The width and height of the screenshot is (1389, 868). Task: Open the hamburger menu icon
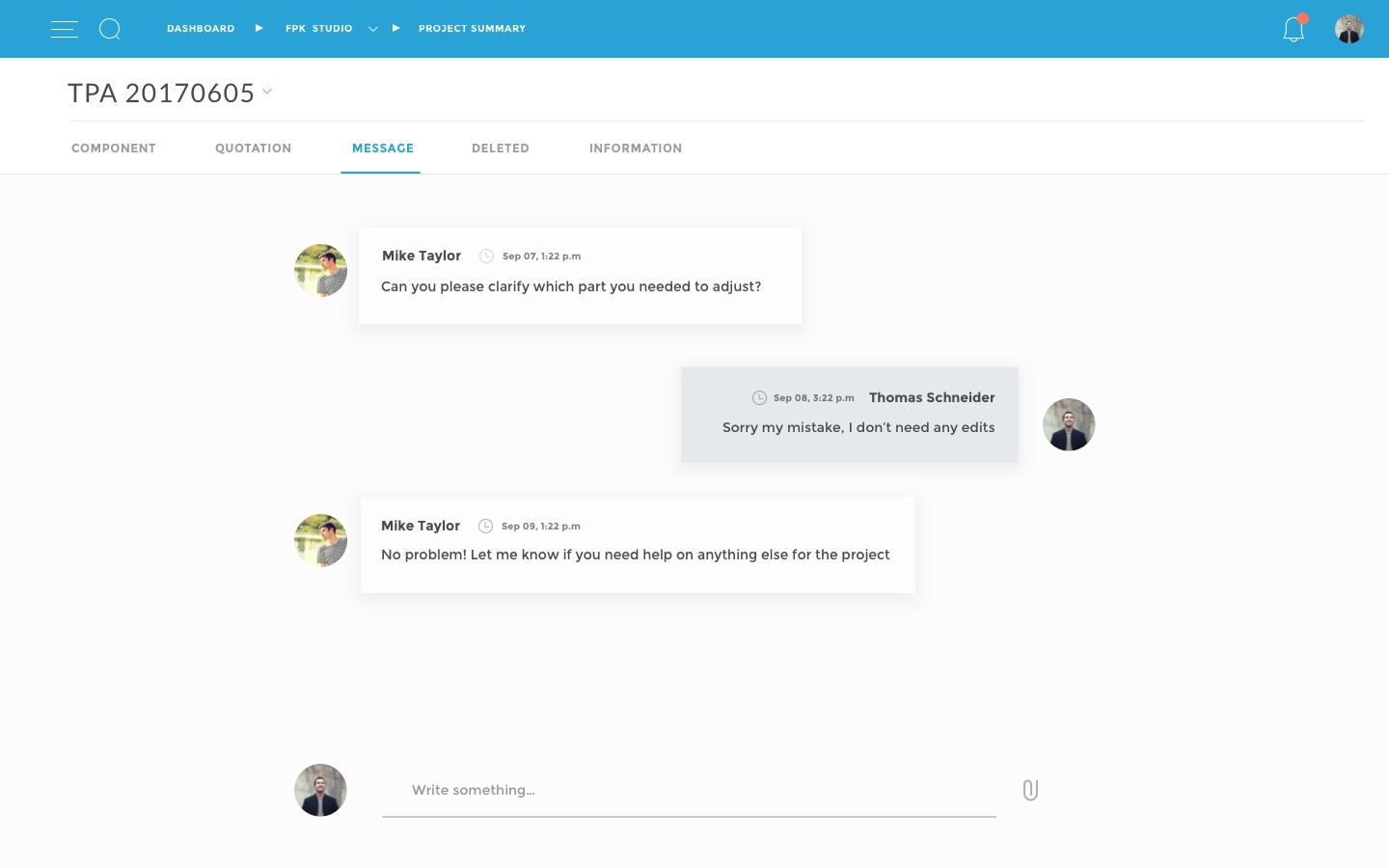pyautogui.click(x=65, y=29)
